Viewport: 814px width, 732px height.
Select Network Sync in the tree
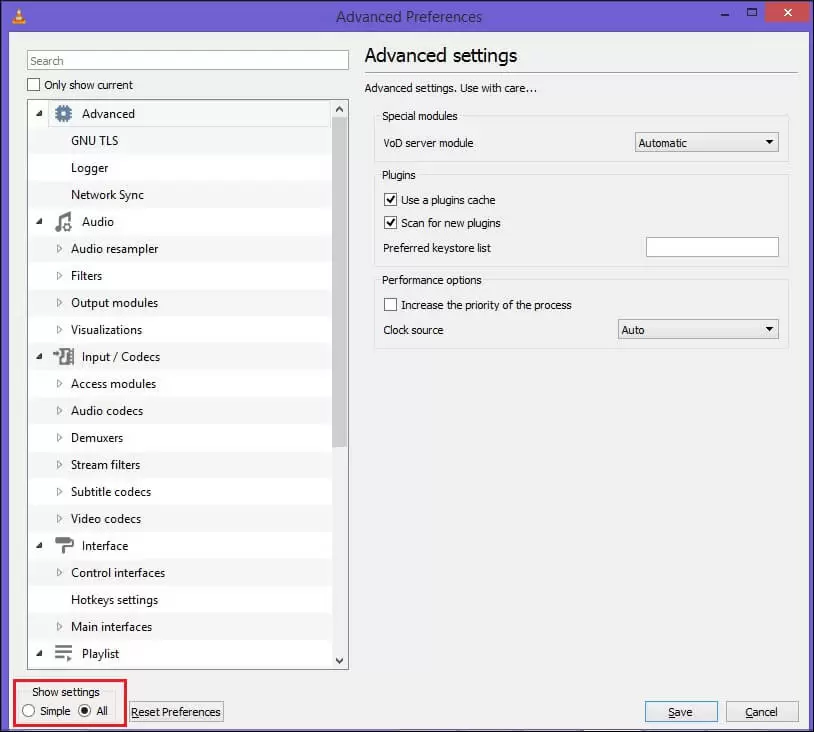coord(107,195)
